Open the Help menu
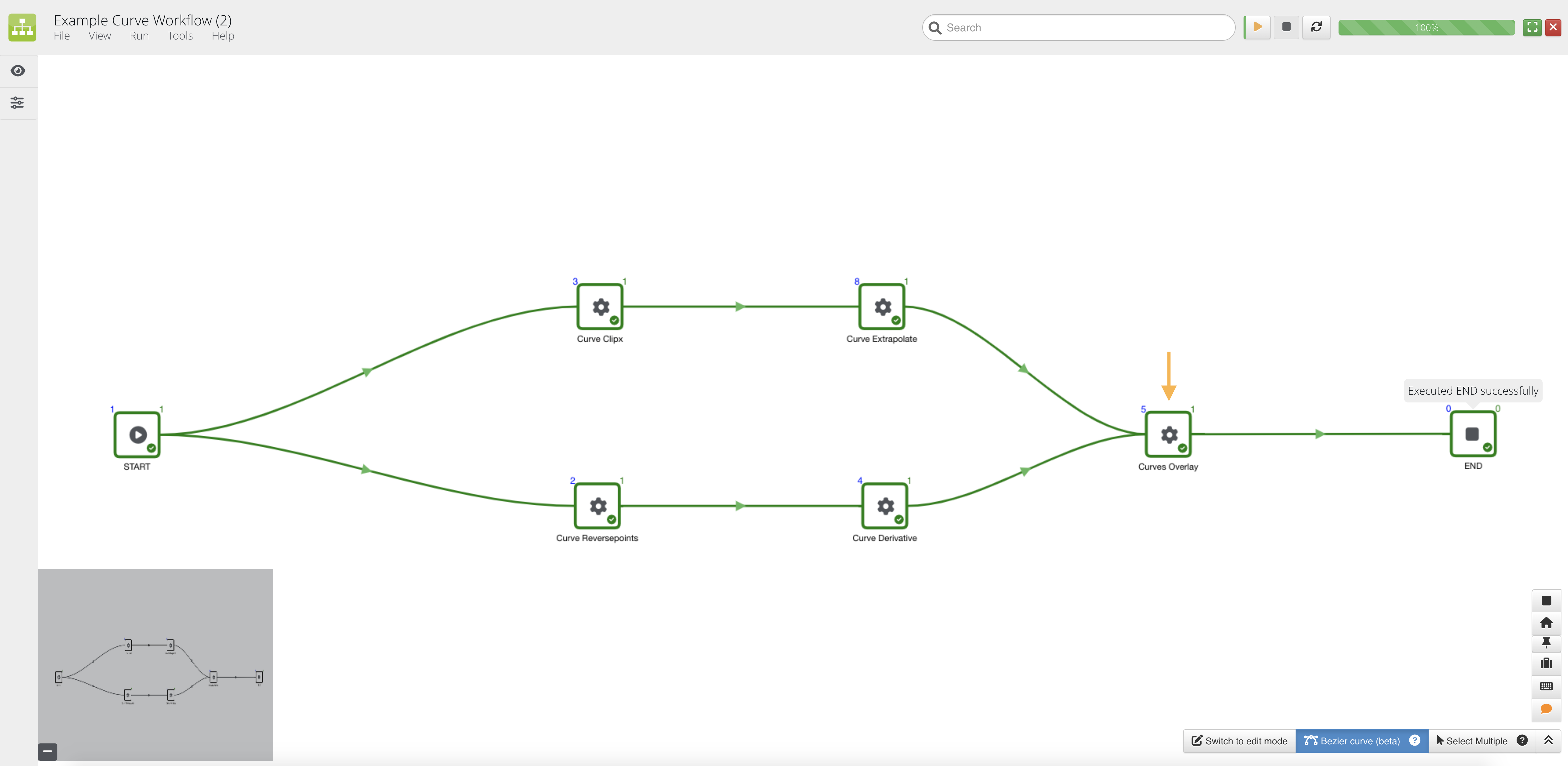Screen dimensions: 1568x766 point(223,36)
